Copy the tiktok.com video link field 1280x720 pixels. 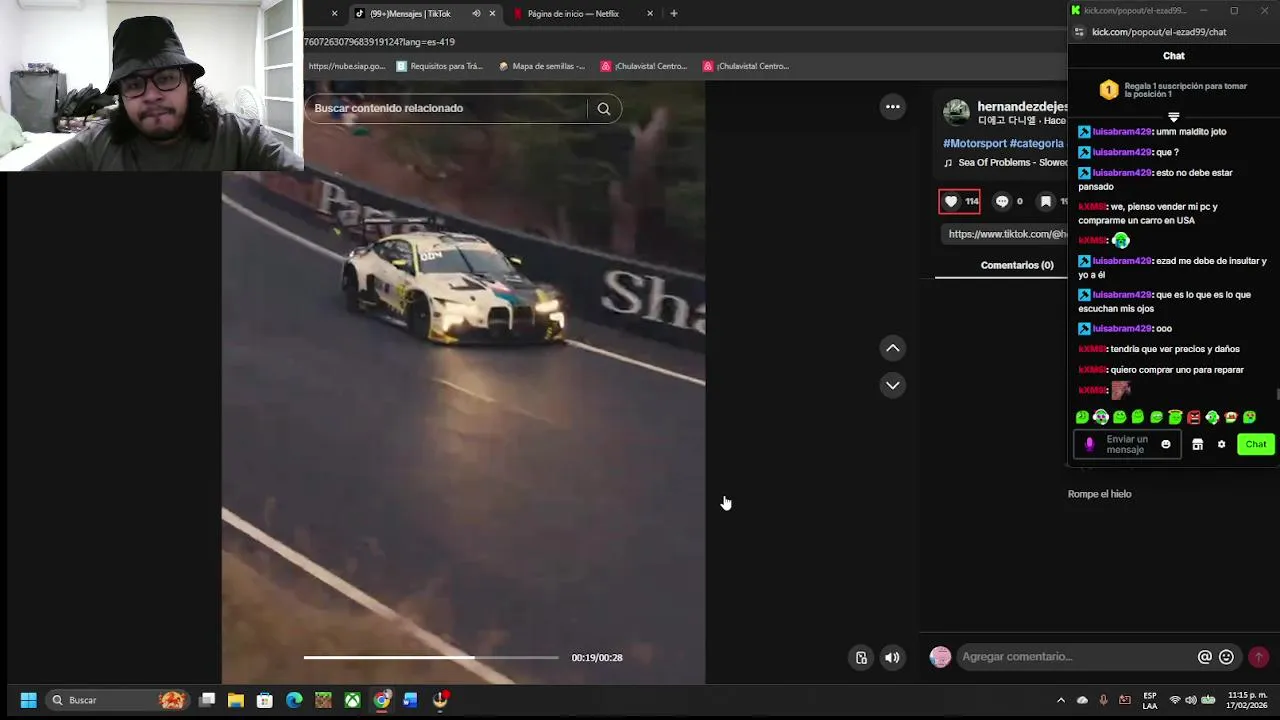pos(1006,234)
